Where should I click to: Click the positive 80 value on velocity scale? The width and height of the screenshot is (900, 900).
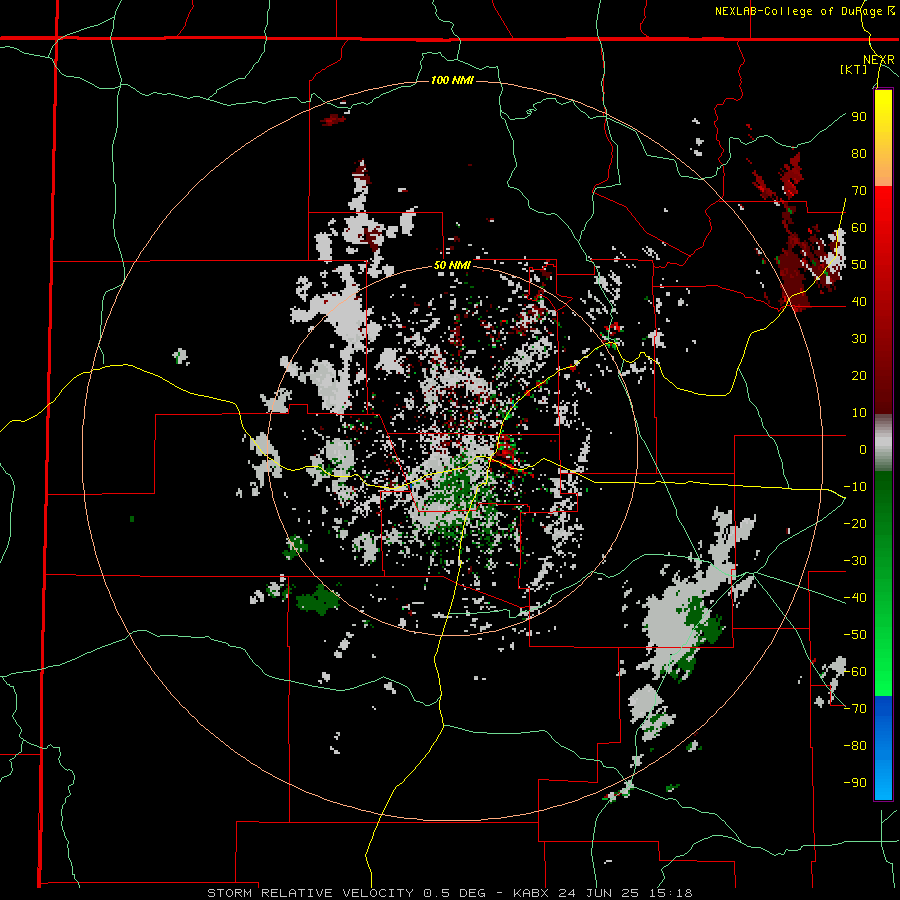(x=859, y=153)
